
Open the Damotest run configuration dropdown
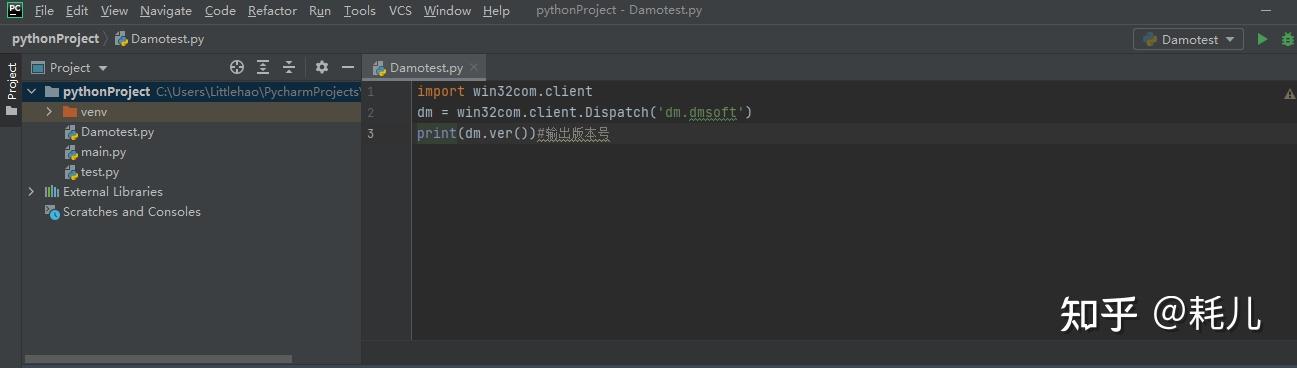tap(1188, 39)
